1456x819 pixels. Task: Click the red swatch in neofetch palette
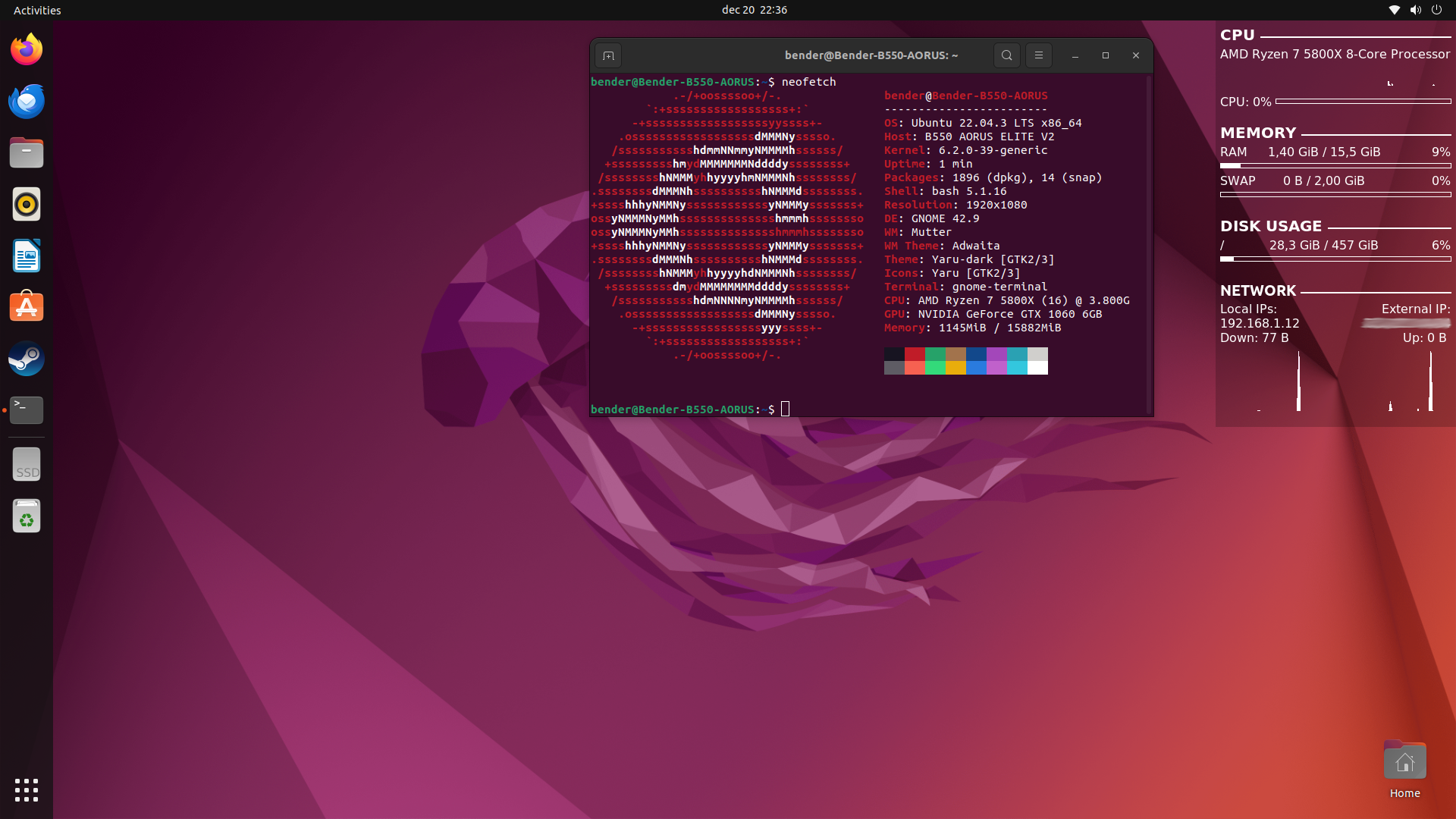pos(915,354)
